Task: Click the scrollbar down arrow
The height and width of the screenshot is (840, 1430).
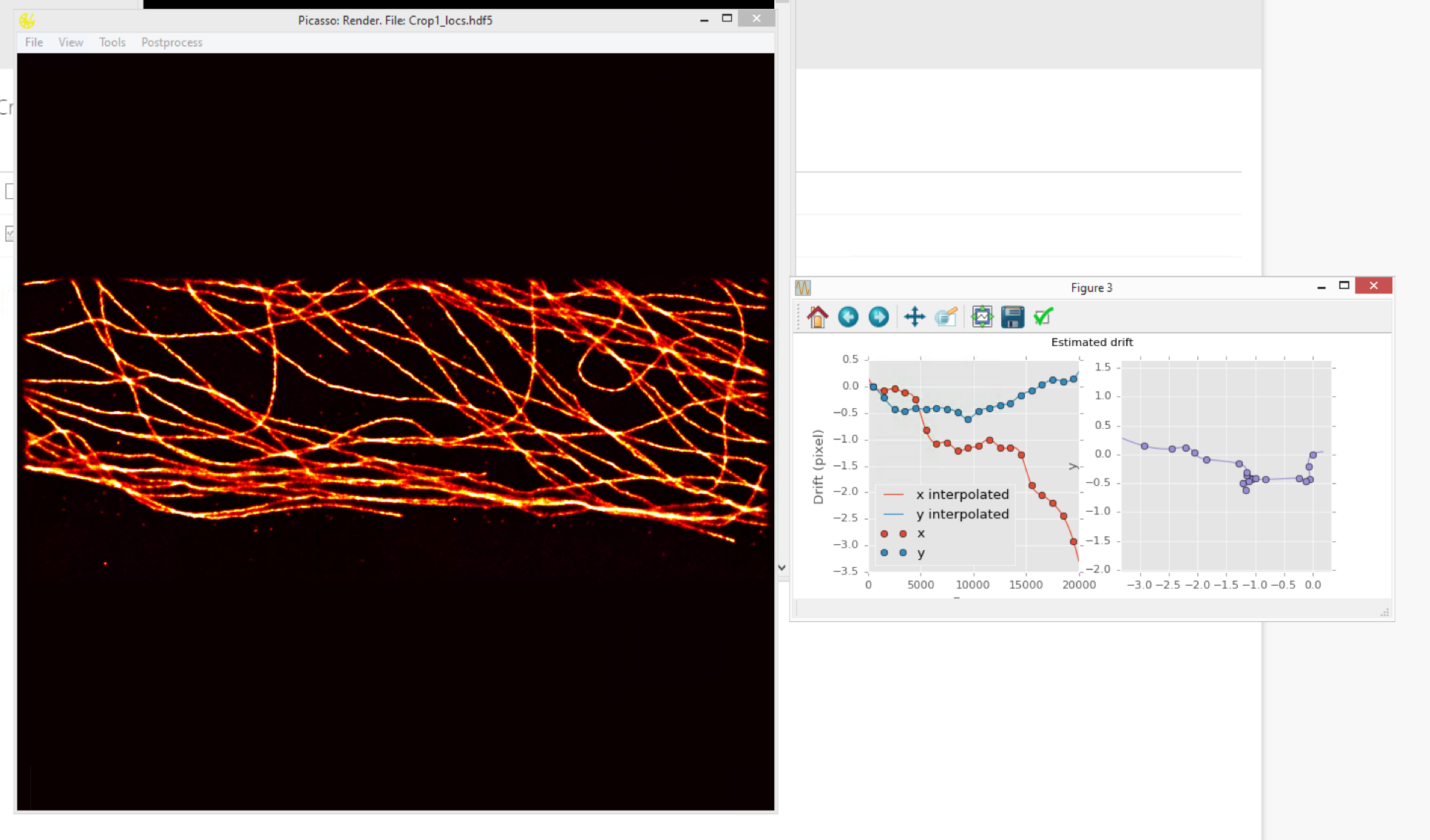Action: click(x=782, y=567)
